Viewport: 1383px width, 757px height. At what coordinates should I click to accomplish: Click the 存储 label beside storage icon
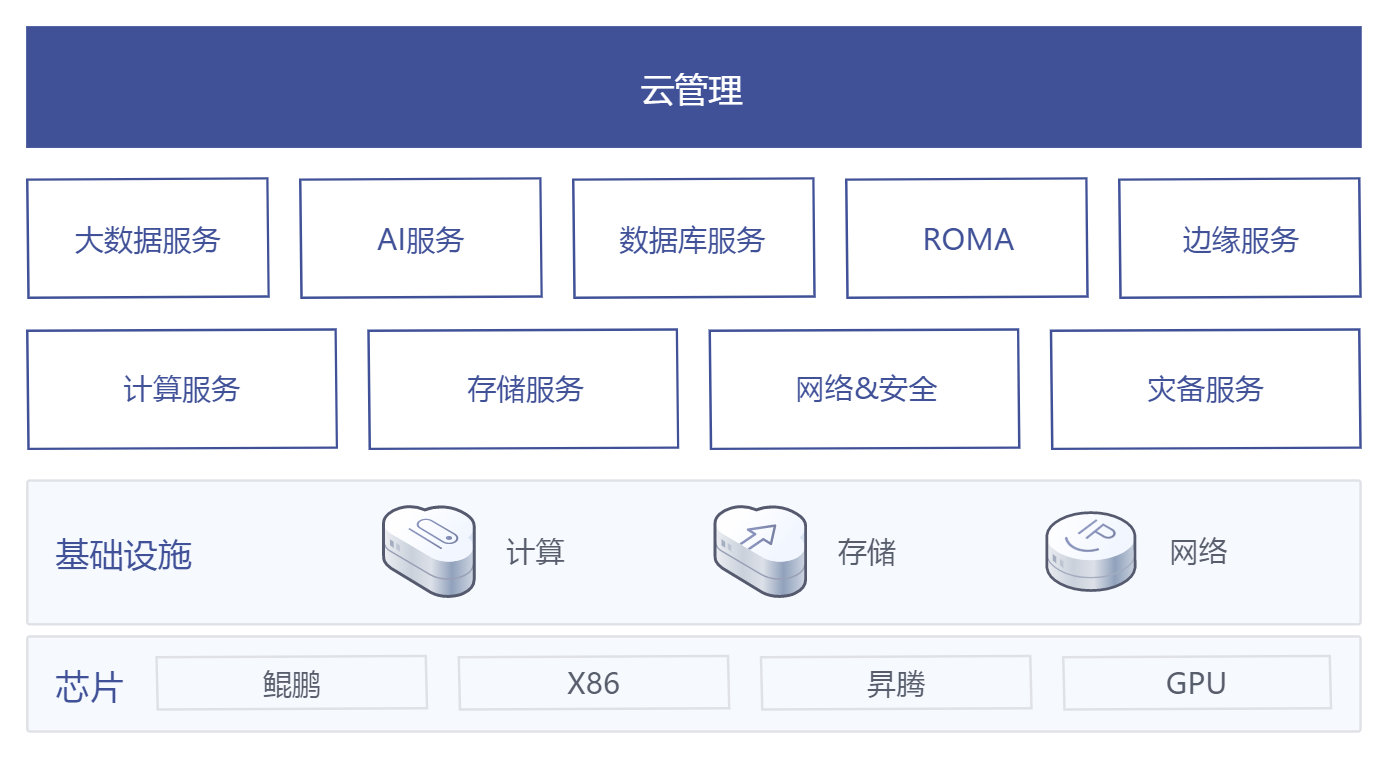click(x=867, y=552)
